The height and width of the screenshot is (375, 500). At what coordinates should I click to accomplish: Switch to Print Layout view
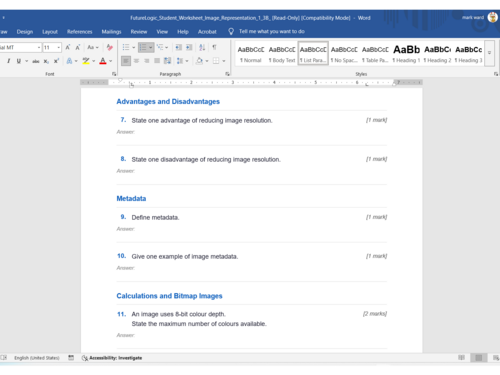click(x=479, y=358)
